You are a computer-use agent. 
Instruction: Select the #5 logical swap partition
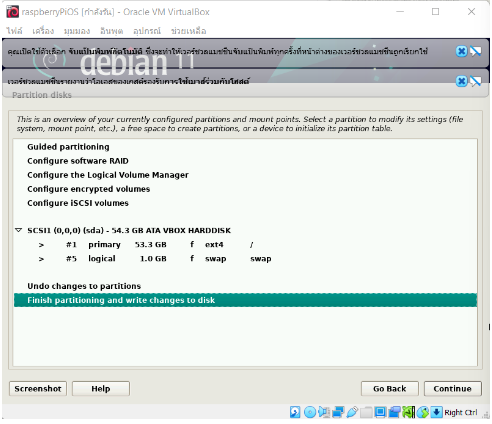point(245,259)
